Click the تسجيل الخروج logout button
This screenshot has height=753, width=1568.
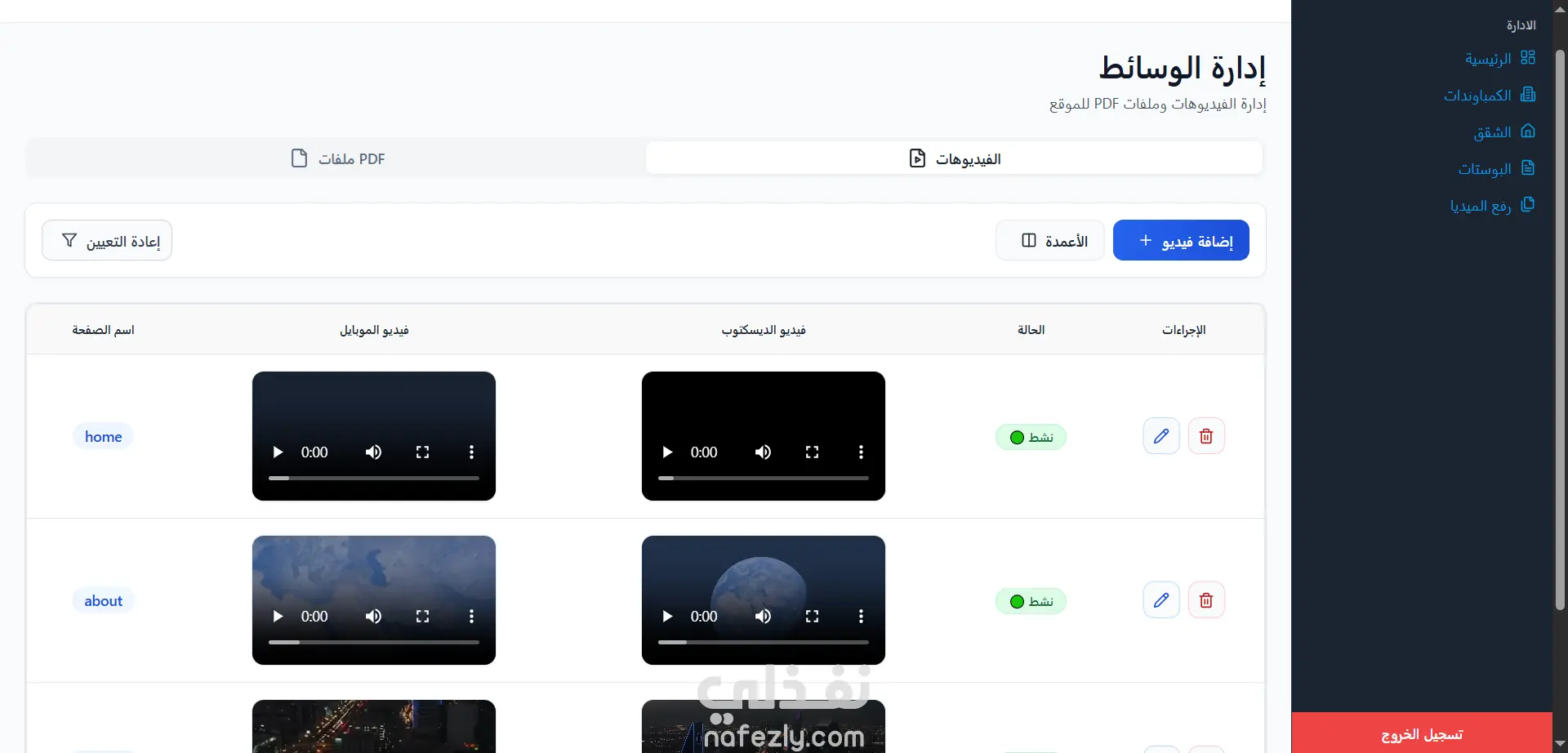click(x=1422, y=734)
